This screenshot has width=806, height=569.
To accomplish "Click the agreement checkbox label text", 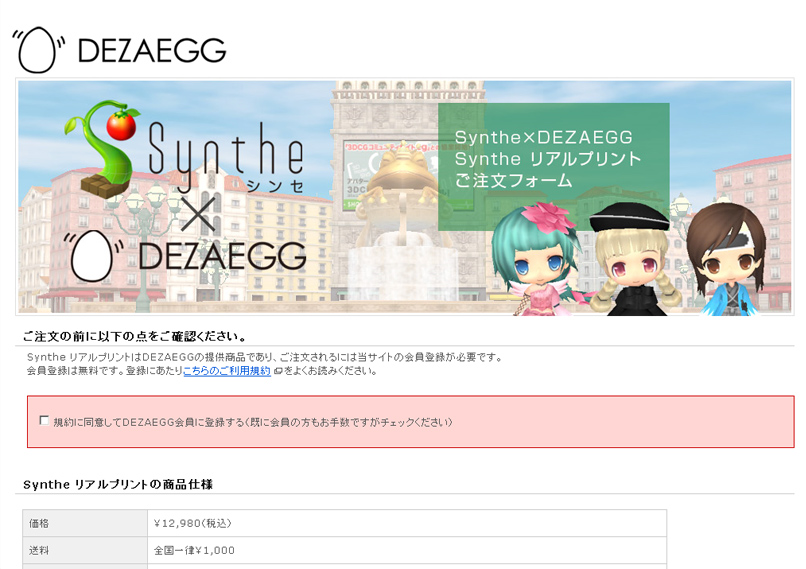I will click(253, 423).
